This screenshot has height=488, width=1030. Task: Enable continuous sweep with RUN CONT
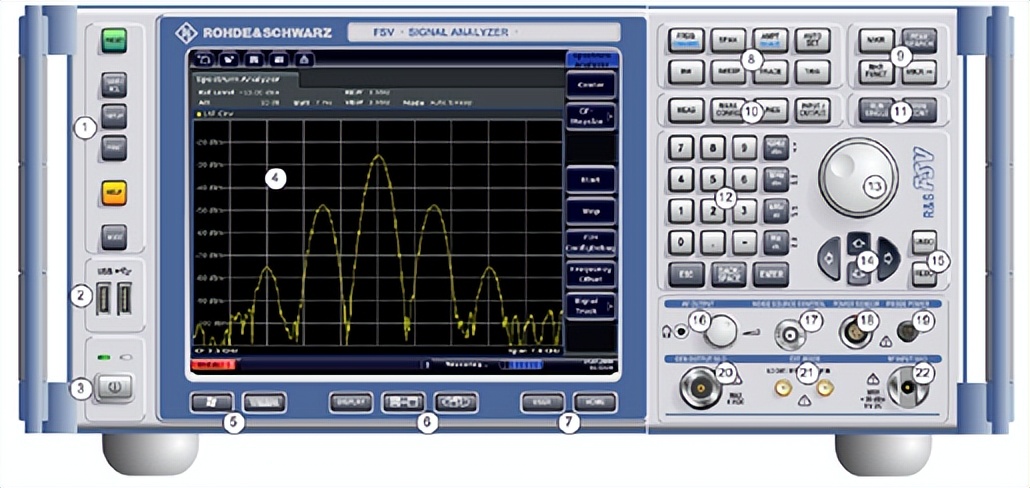point(919,110)
